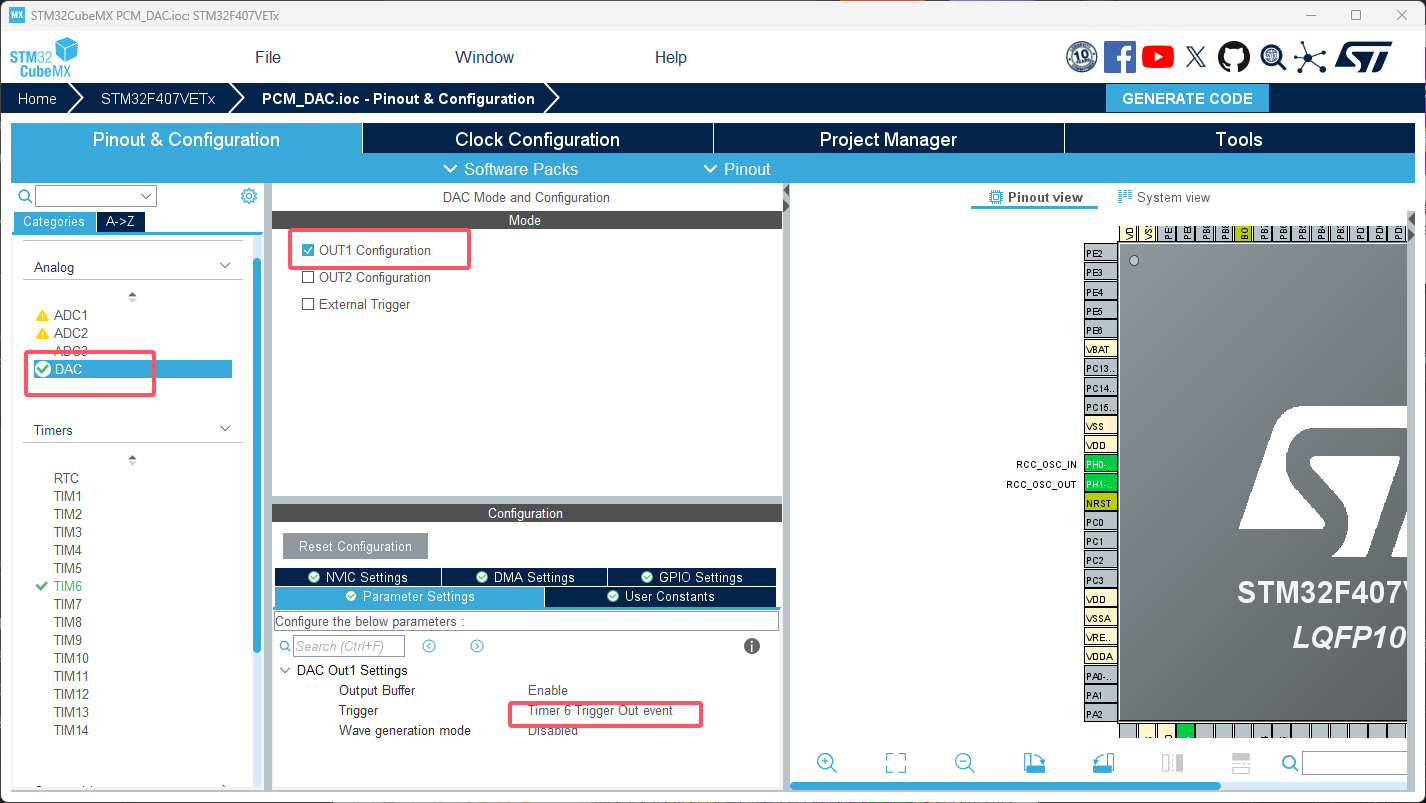Open the Facebook icon link
Viewport: 1426px width, 803px height.
[x=1120, y=57]
